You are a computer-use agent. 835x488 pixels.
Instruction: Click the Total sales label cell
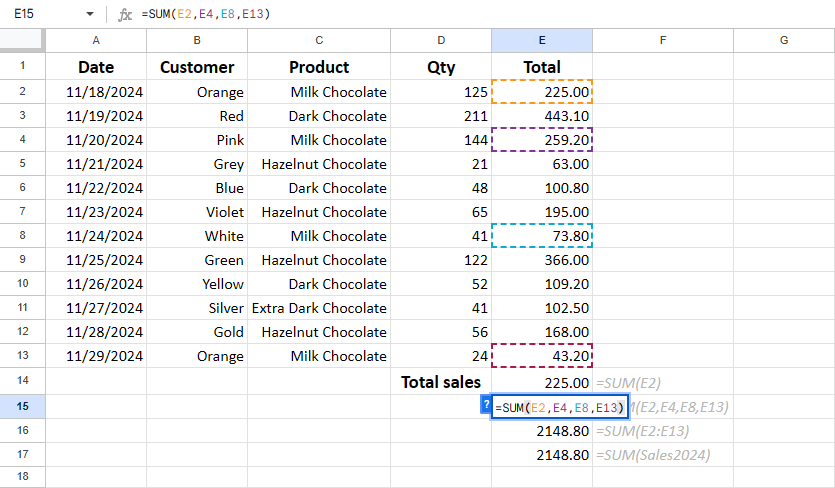[441, 382]
